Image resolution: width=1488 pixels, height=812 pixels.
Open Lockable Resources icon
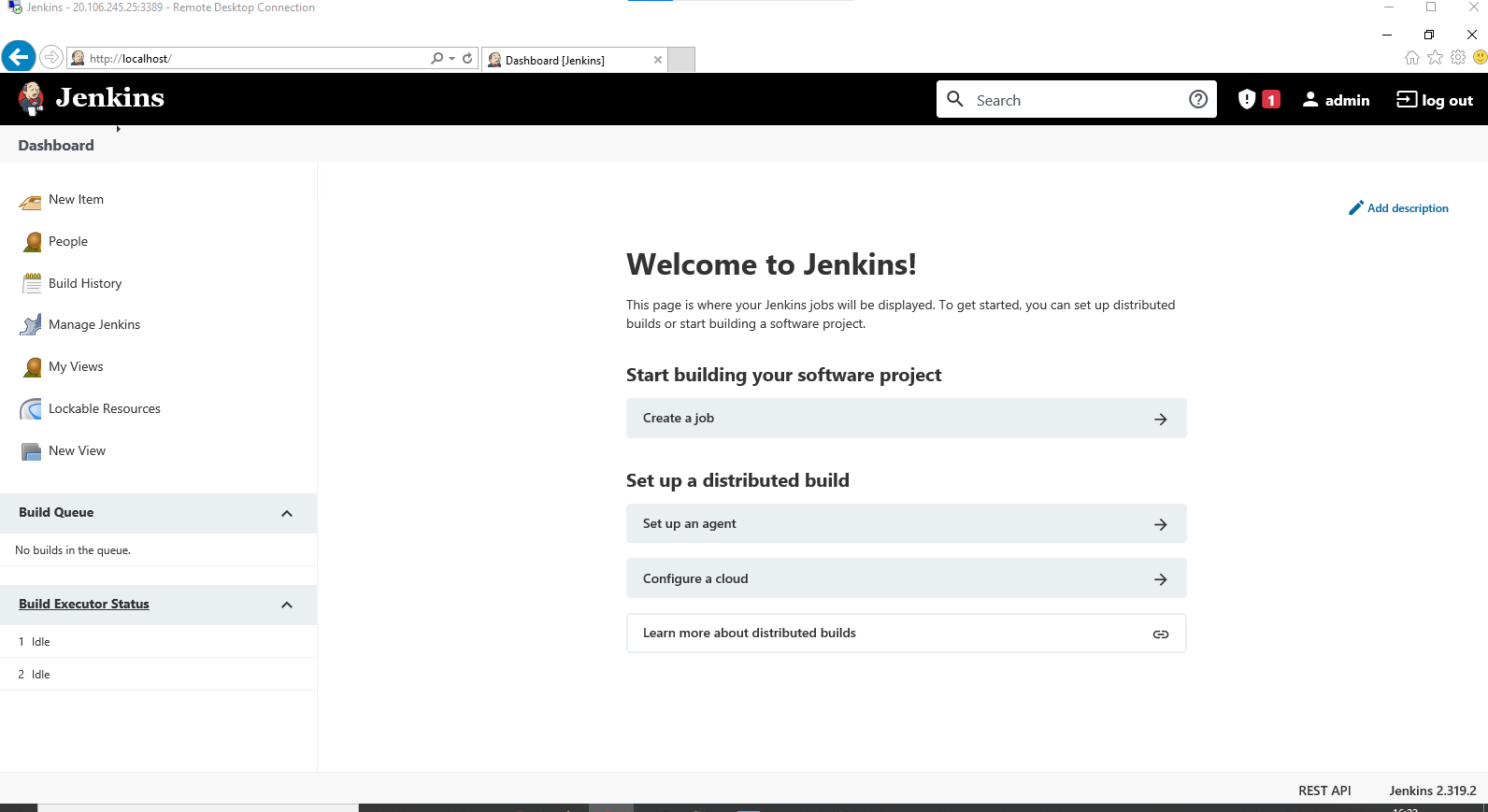[x=31, y=409]
